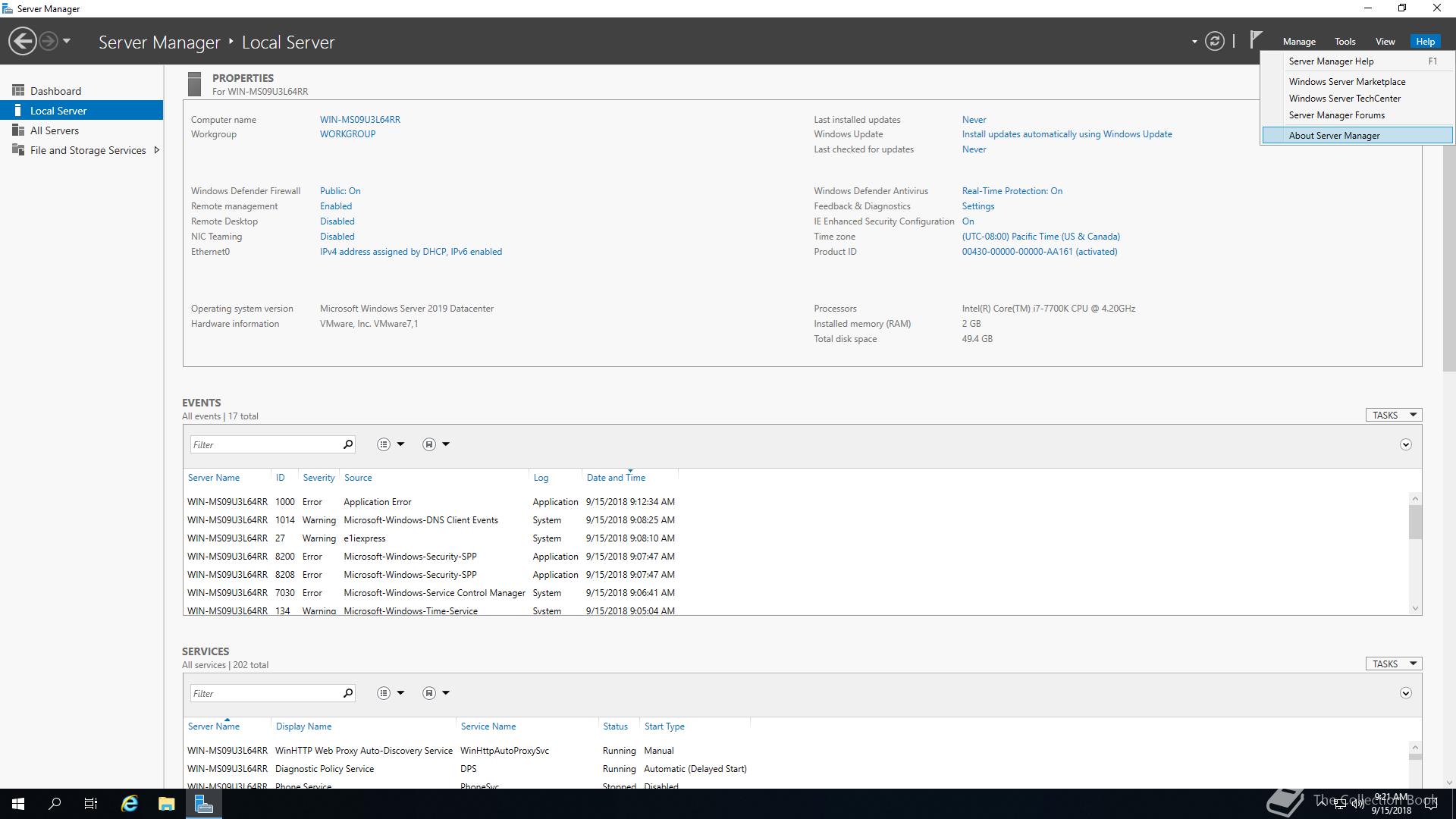Collapse the Events filter panel chevron

point(1405,444)
